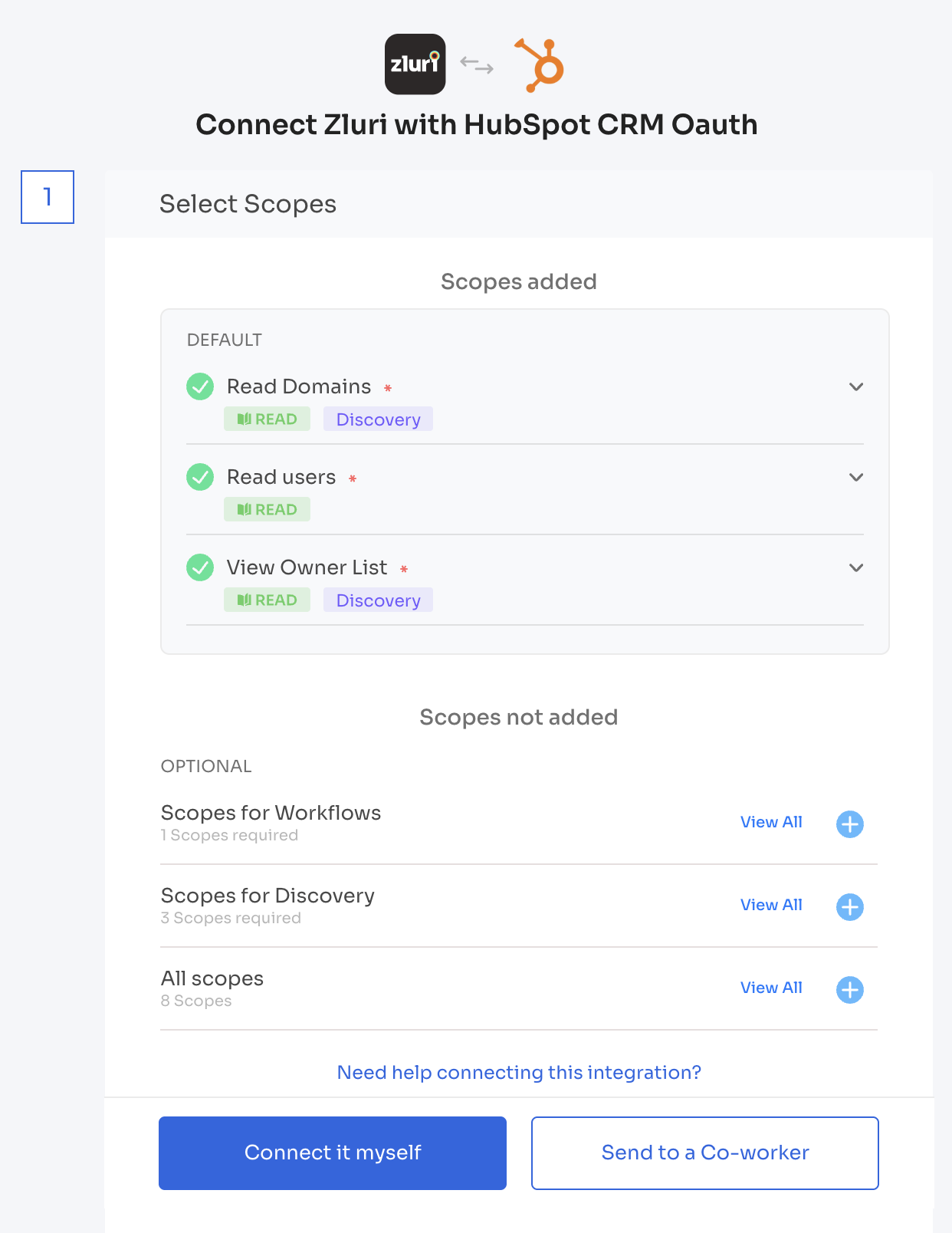Screen dimensions: 952x1233
Task: Expand the Read users scope chevron
Action: 856,477
